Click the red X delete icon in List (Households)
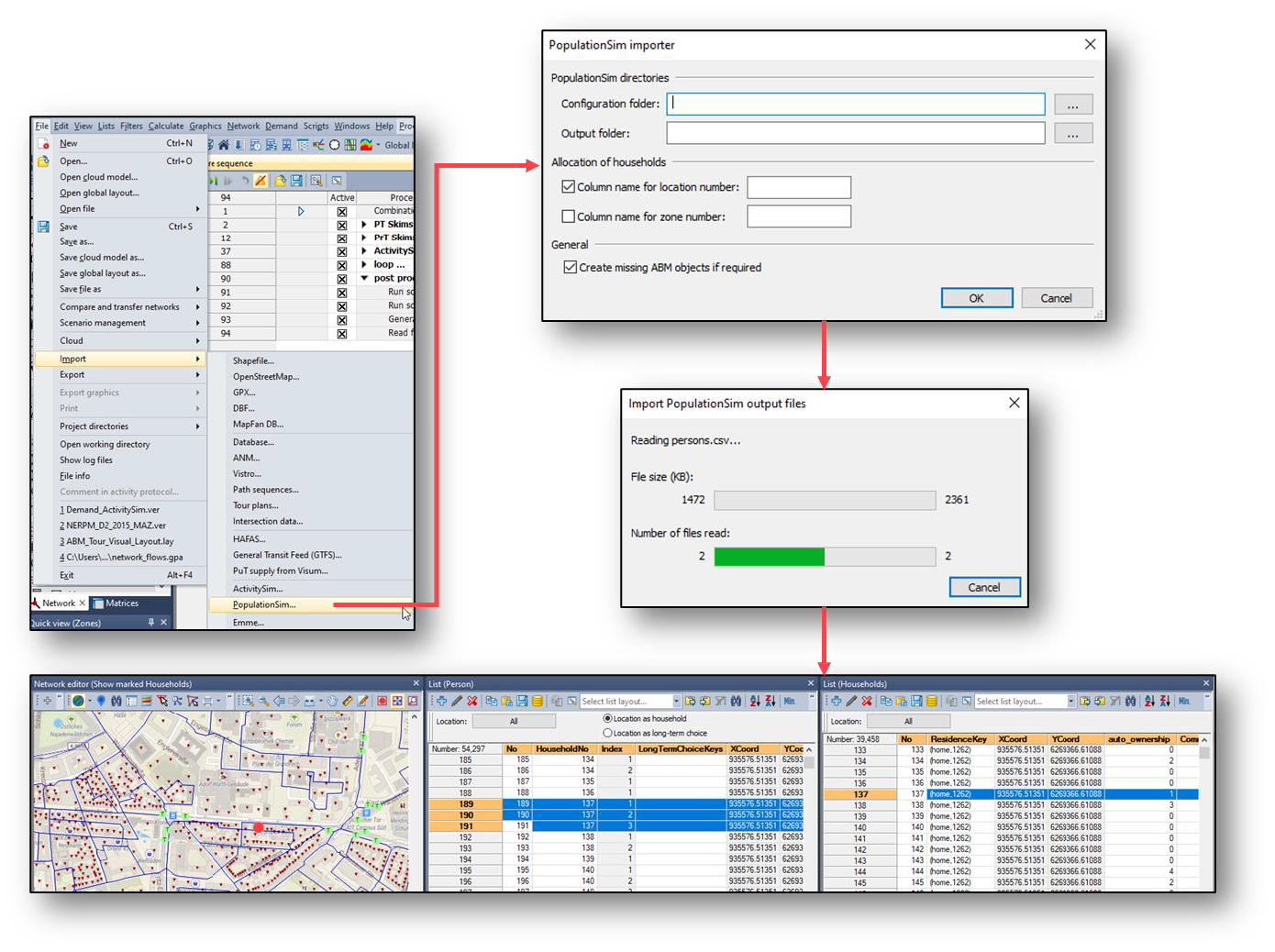Screen dimensions: 1275x952 (866, 701)
